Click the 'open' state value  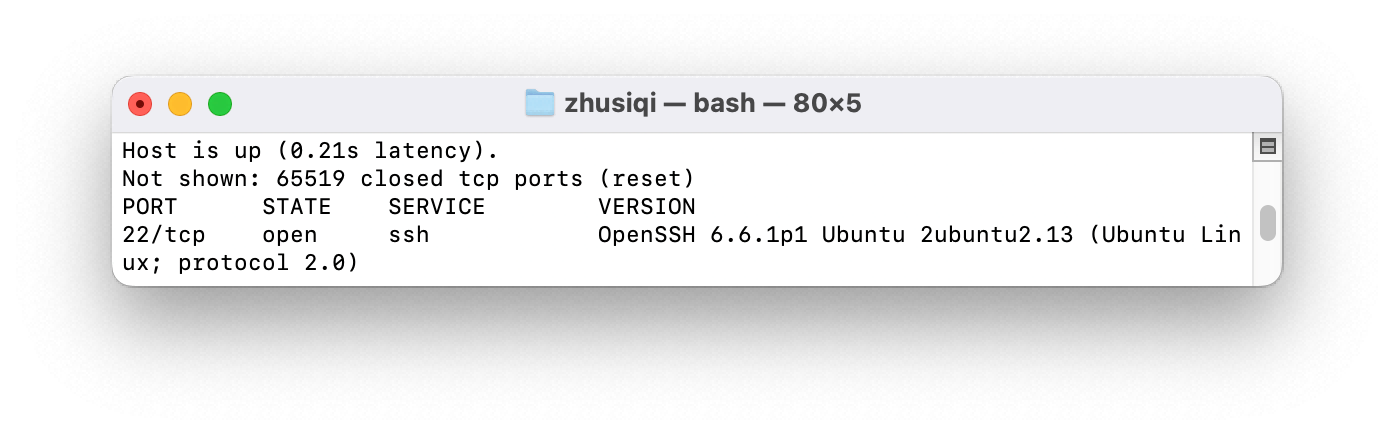(289, 235)
